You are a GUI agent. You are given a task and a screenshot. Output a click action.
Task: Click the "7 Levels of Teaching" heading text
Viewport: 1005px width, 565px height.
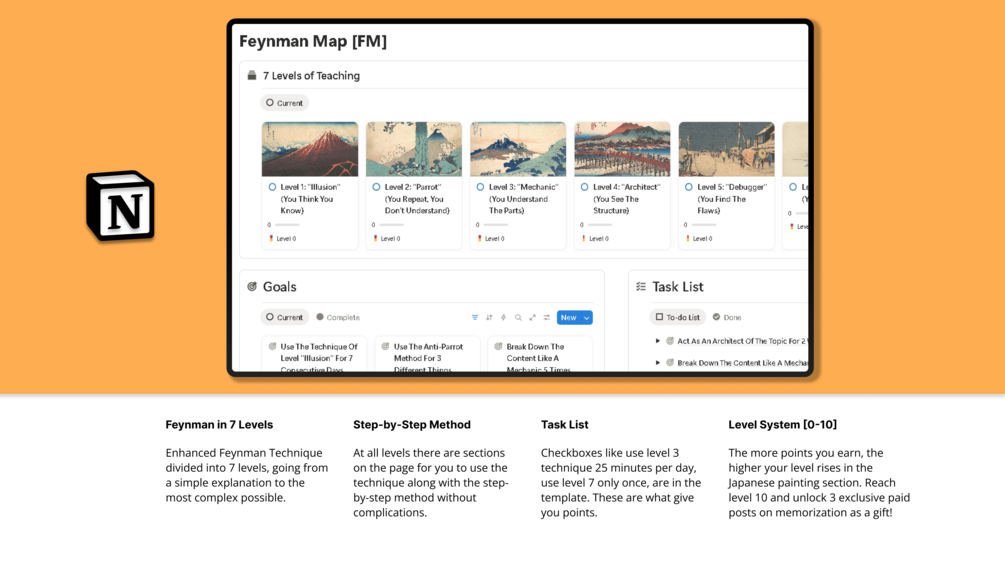pyautogui.click(x=311, y=76)
